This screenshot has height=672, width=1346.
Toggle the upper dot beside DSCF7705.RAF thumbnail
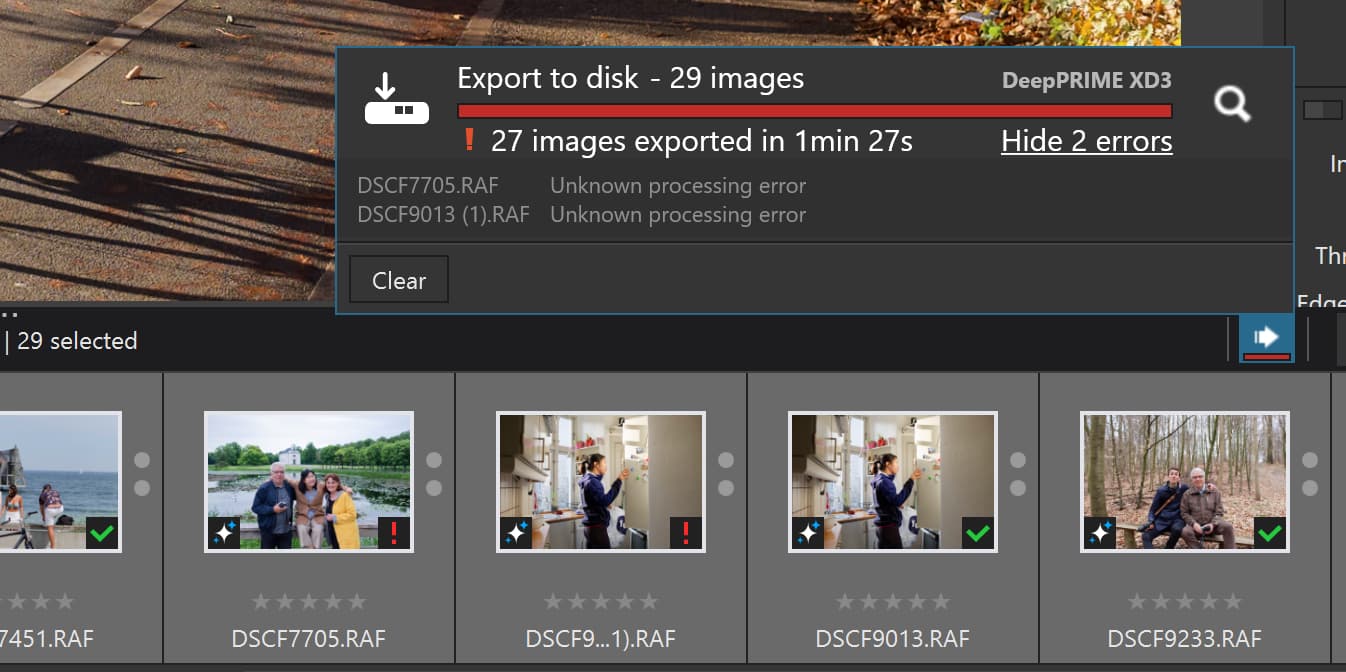(x=434, y=460)
